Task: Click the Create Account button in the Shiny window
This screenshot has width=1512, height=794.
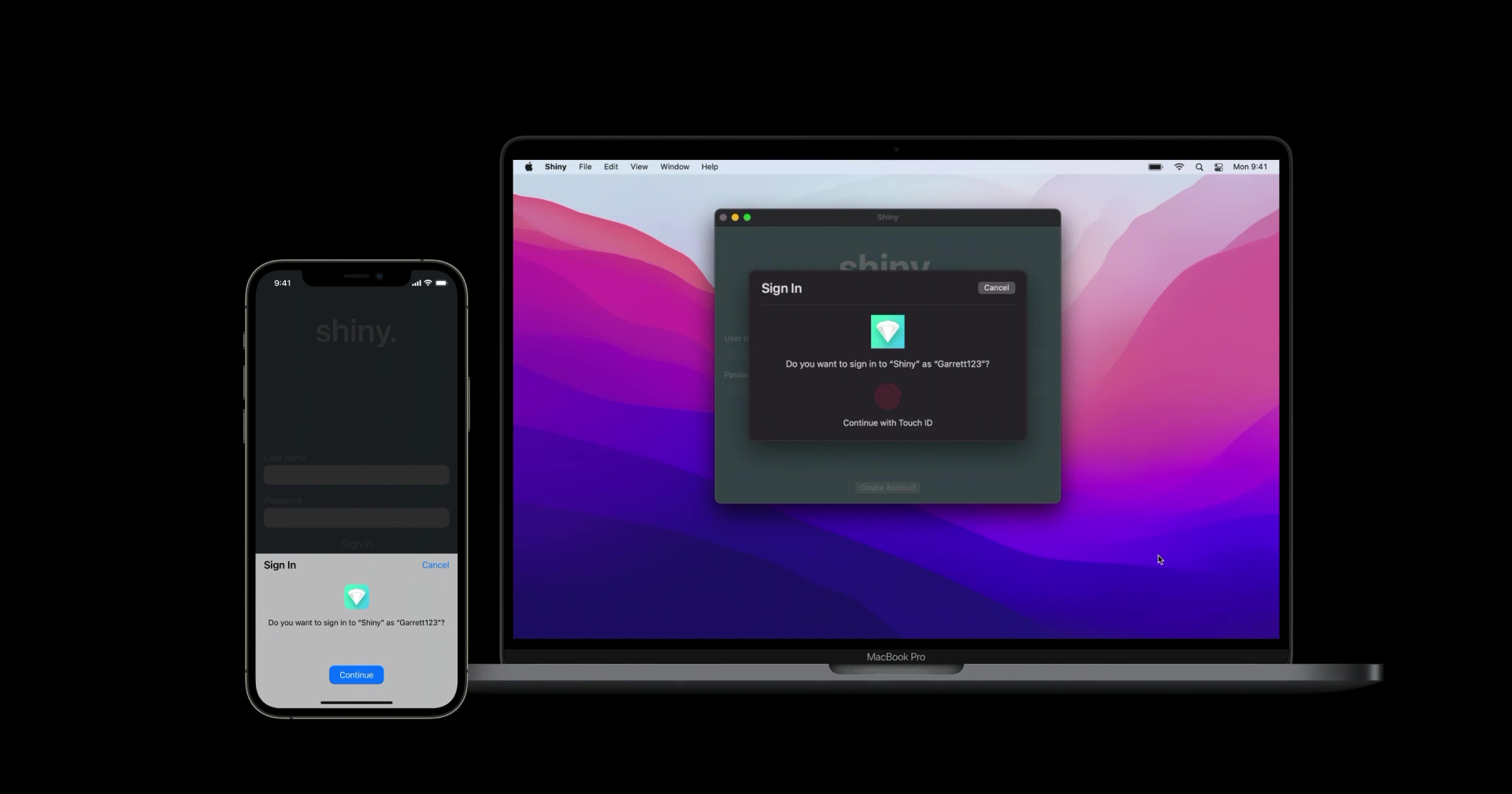Action: [888, 488]
